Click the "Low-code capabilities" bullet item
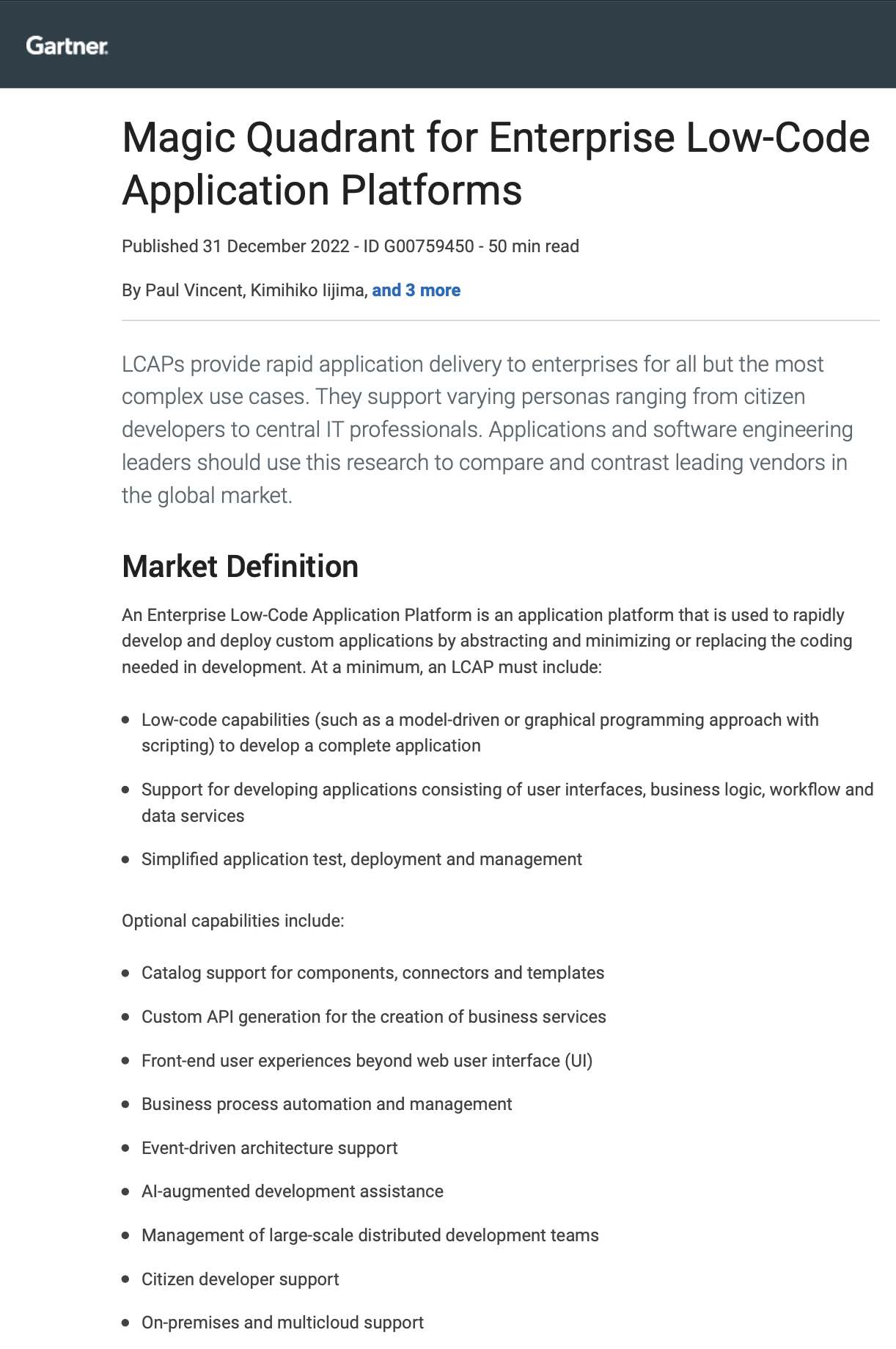Viewport: 896px width, 1349px height. 480,732
